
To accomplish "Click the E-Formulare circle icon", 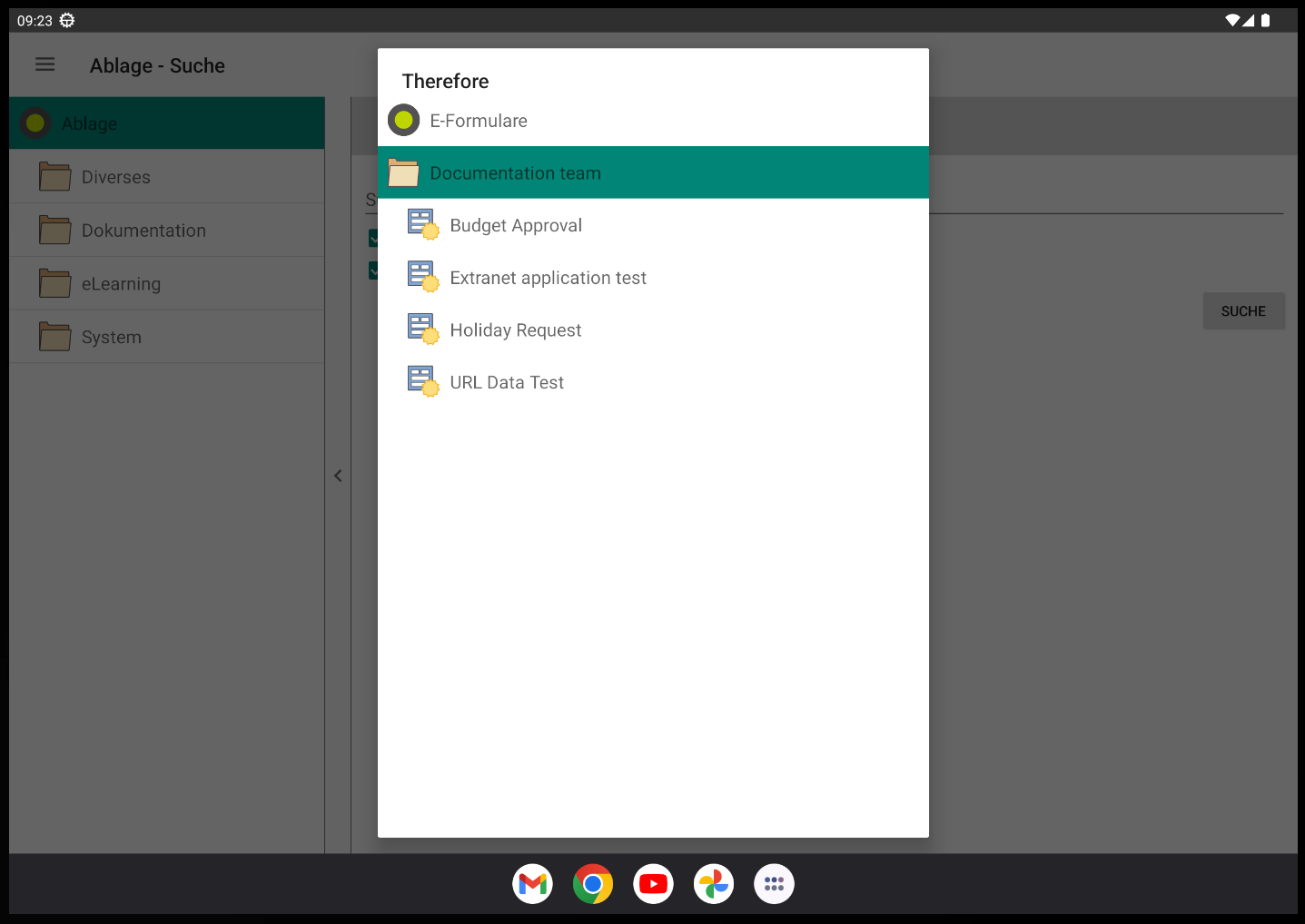I will (403, 120).
